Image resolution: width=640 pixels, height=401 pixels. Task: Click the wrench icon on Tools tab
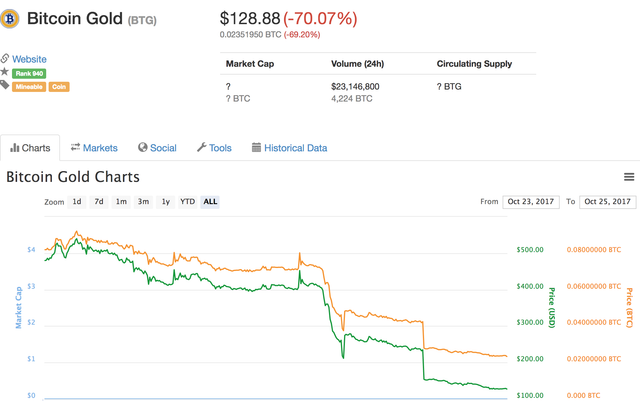[x=202, y=147]
